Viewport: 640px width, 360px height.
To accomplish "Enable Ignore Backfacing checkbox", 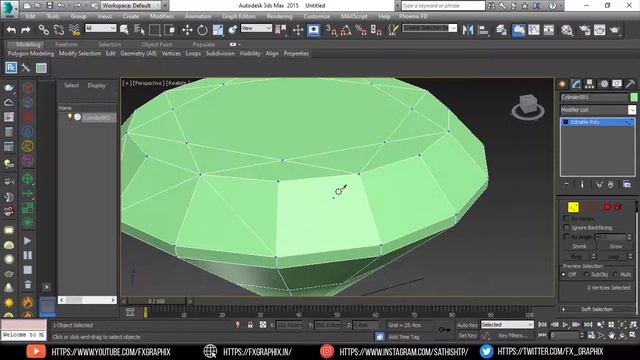I will [x=566, y=227].
